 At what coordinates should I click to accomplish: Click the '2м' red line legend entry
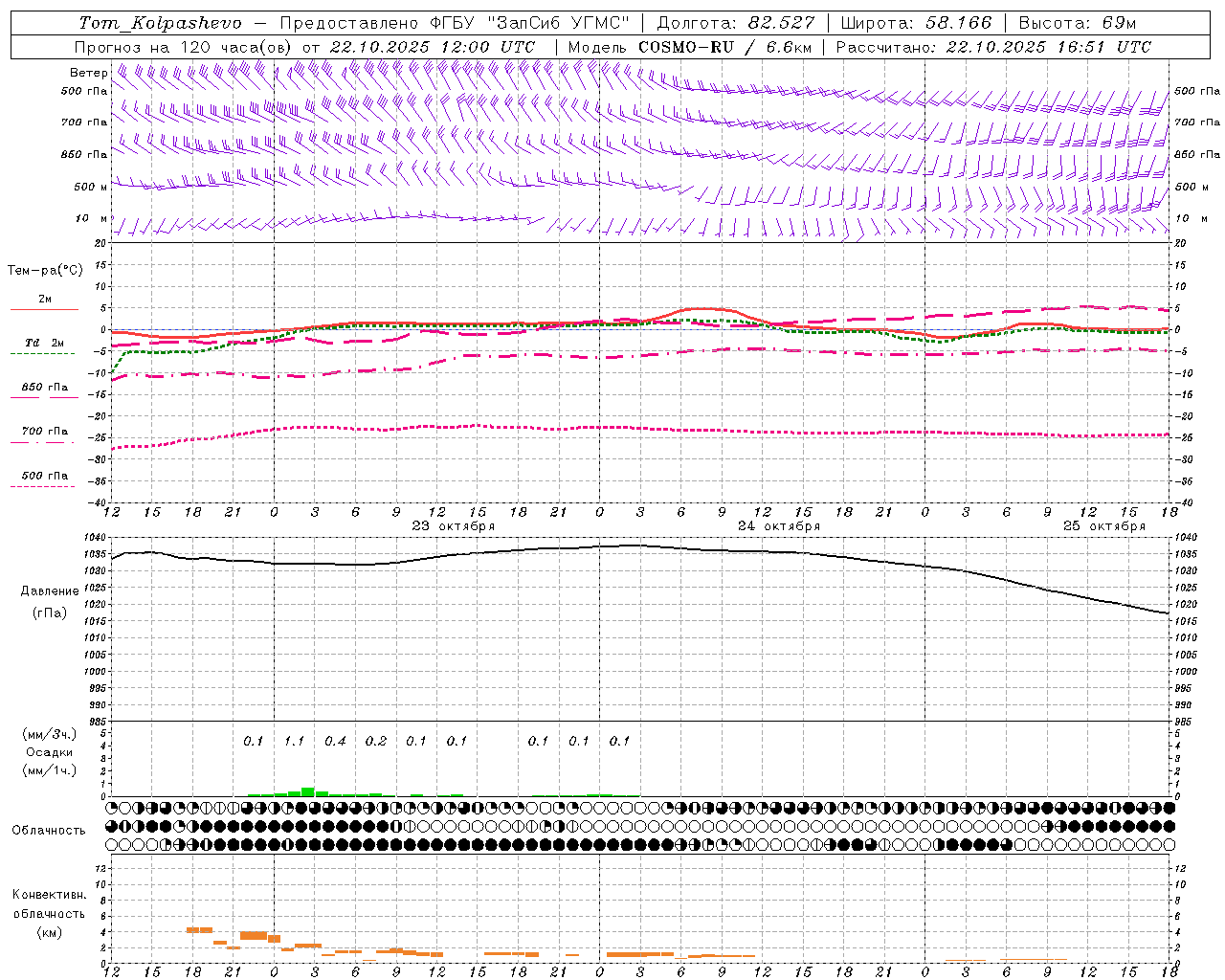tap(45, 300)
